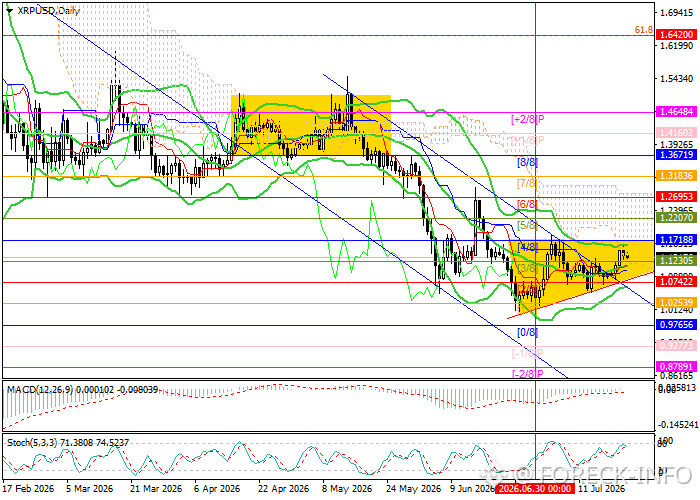This screenshot has width=700, height=500.
Task: Click the XRPUSD,Daily chart title
Action: 48,11
